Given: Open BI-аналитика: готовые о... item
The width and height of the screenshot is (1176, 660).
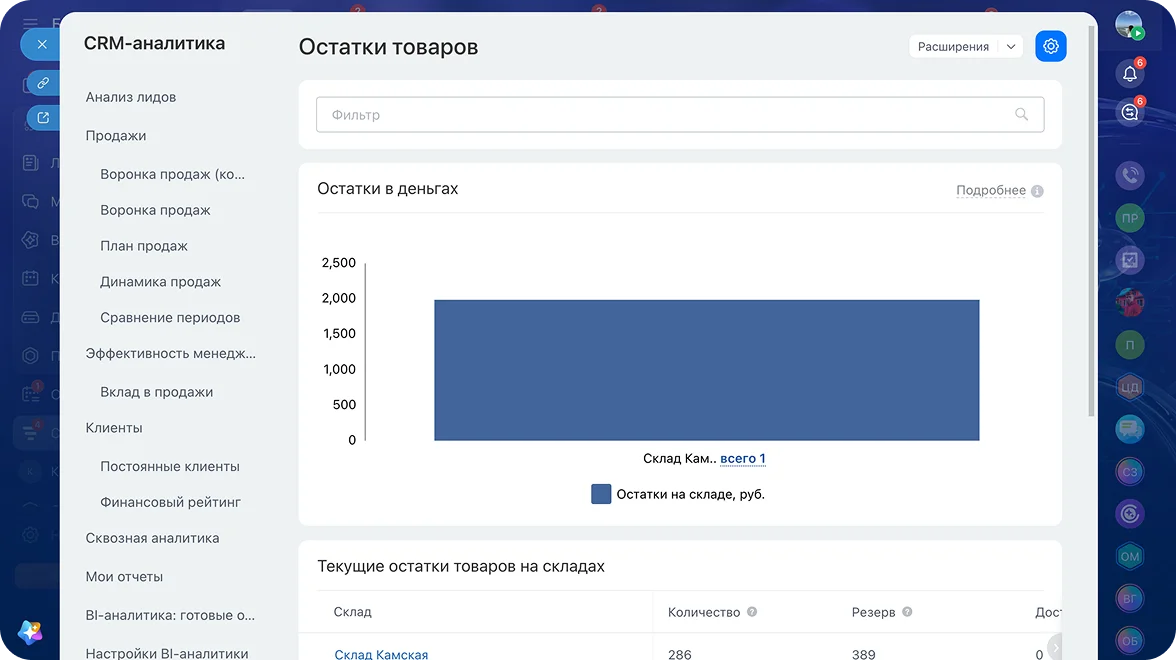Looking at the screenshot, I should pos(170,615).
